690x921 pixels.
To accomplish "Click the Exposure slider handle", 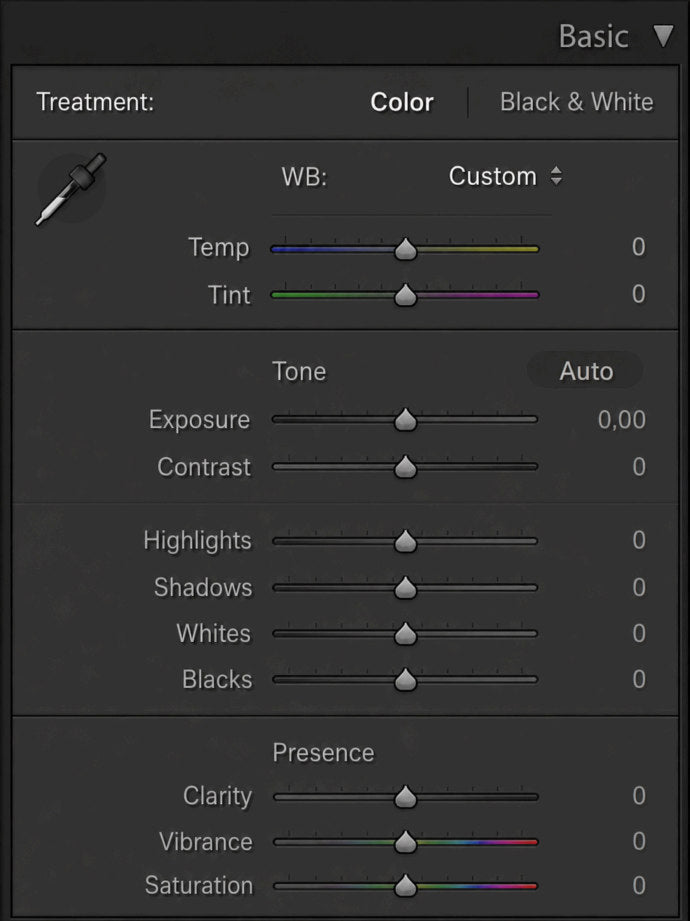I will pos(405,420).
